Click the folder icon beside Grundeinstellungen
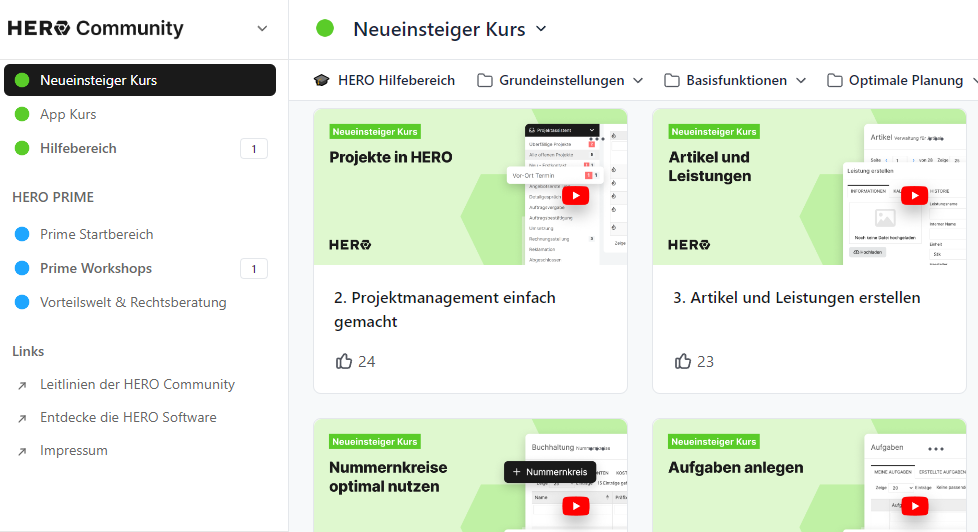The image size is (978, 532). [x=485, y=80]
